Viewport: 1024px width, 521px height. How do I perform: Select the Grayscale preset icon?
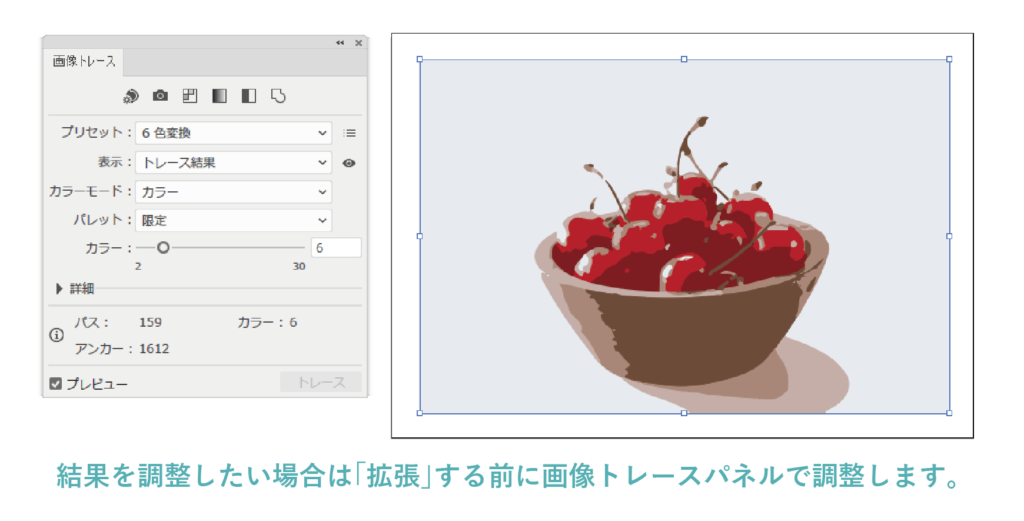coord(219,96)
